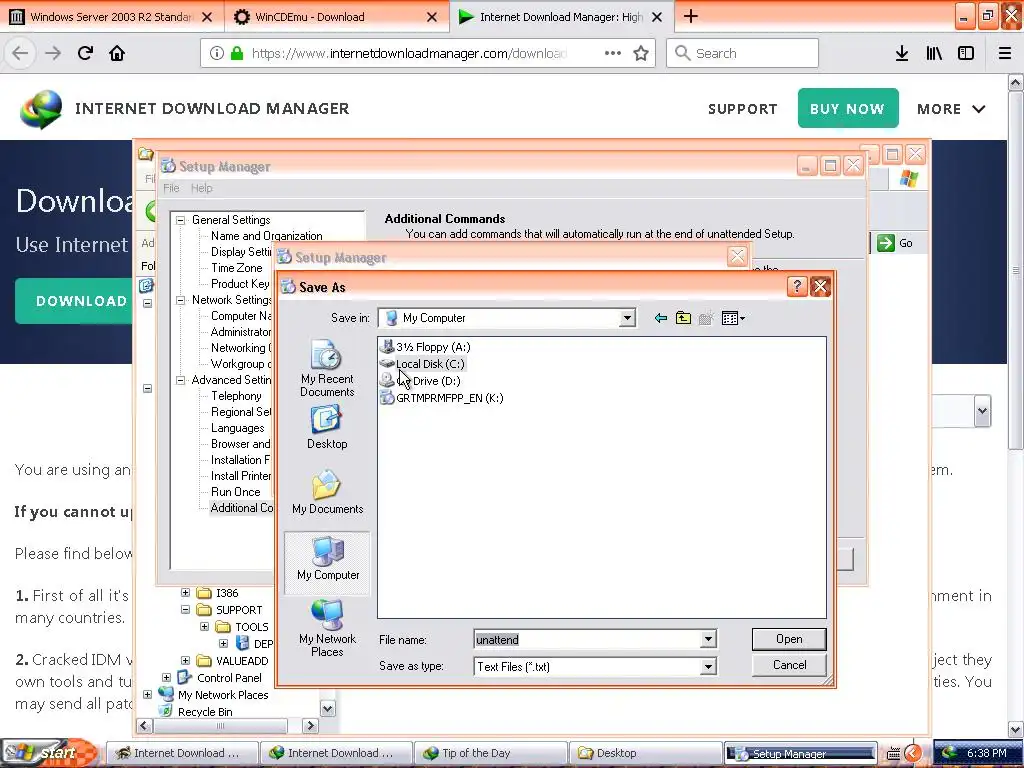
Task: Go back one folder in Save As
Action: pos(660,318)
